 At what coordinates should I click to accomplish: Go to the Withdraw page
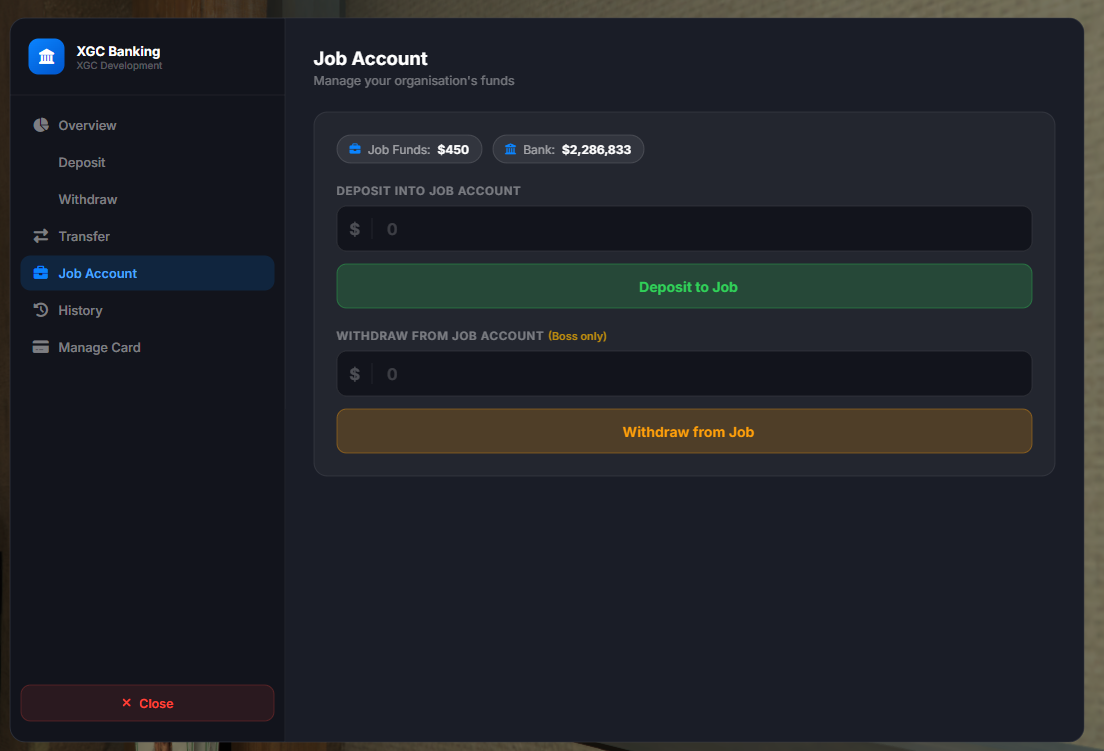point(147,199)
